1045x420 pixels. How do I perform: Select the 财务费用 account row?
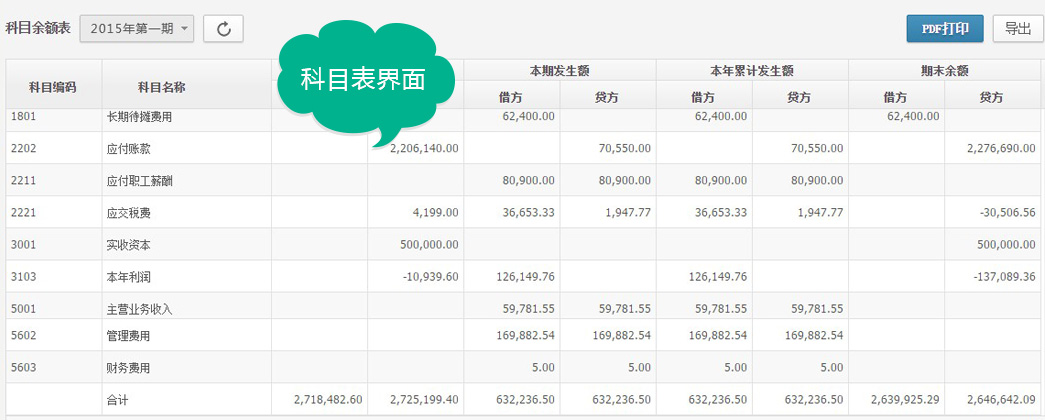point(523,367)
